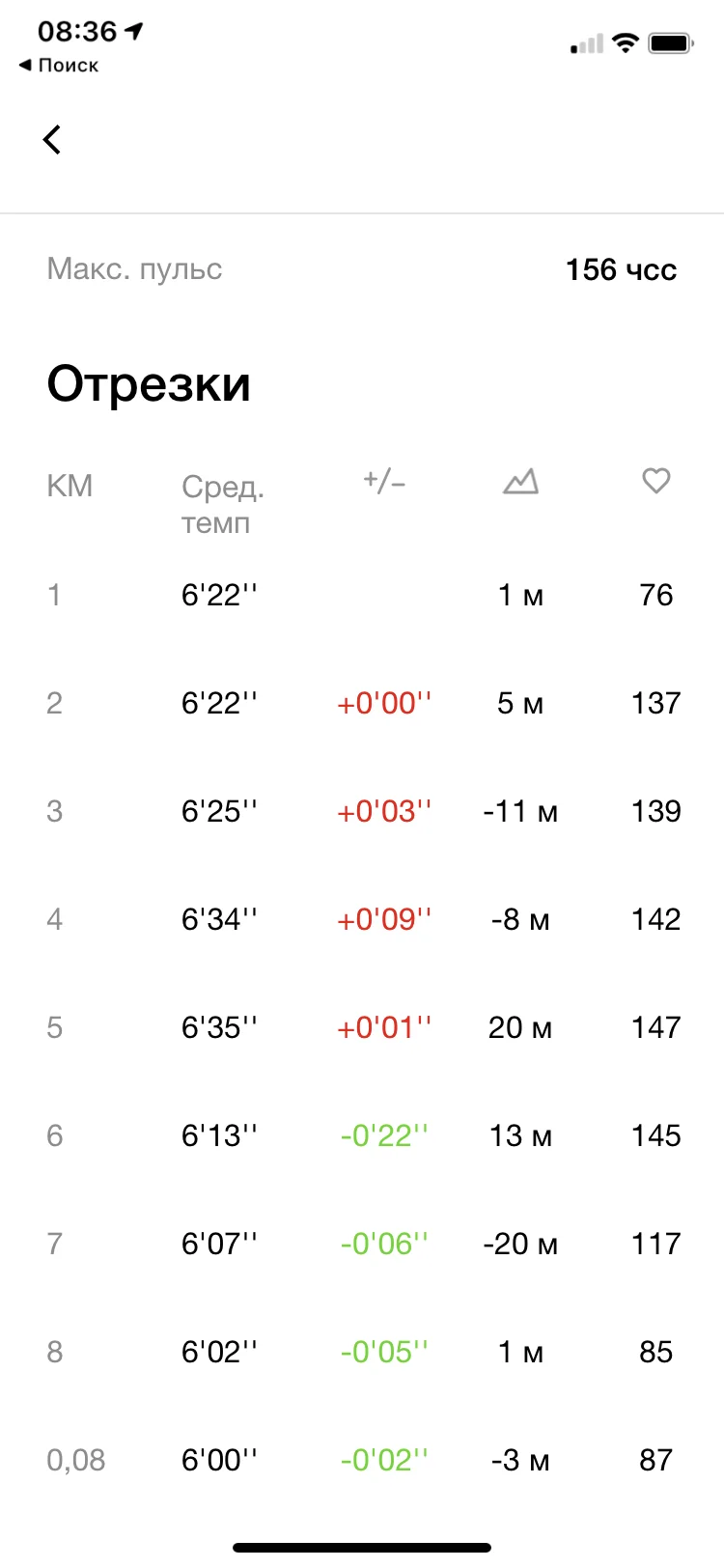The image size is (724, 1568).
Task: Tap the КМ column header
Action: (x=70, y=486)
